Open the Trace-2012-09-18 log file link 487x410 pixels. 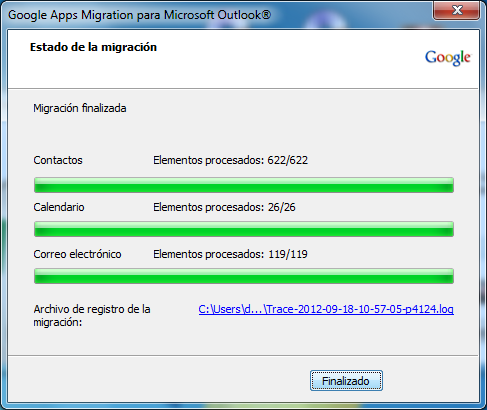326,309
